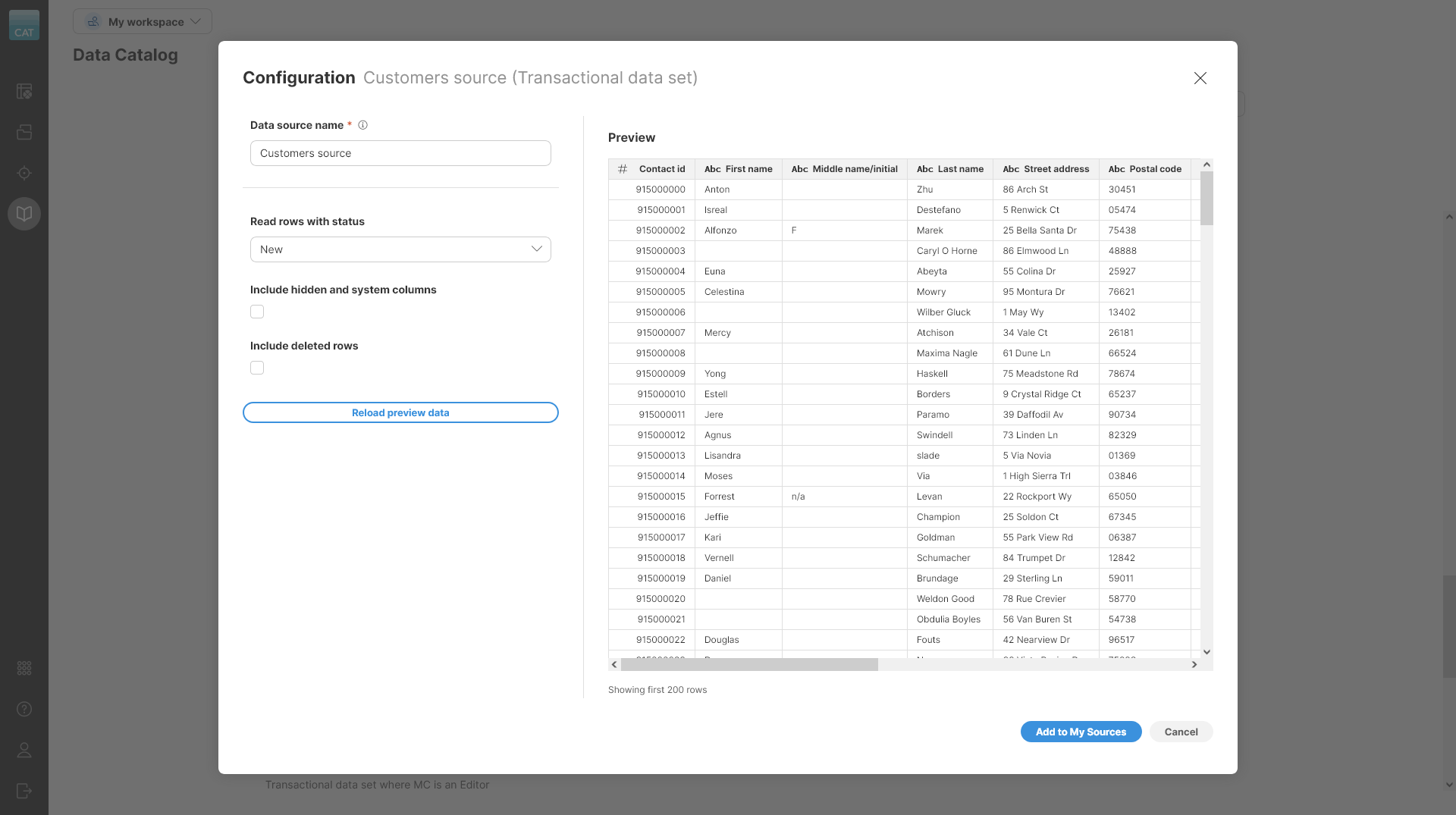Enable Include deleted rows
The image size is (1456, 815).
257,368
